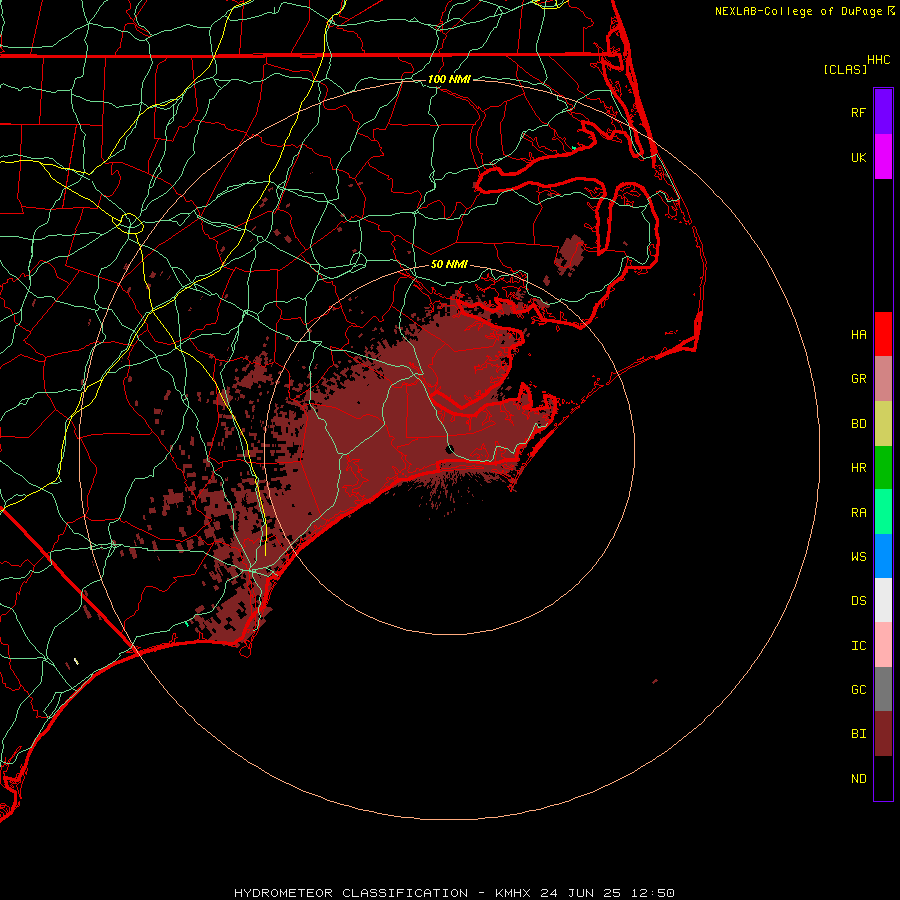Click the GC legend label

point(858,690)
